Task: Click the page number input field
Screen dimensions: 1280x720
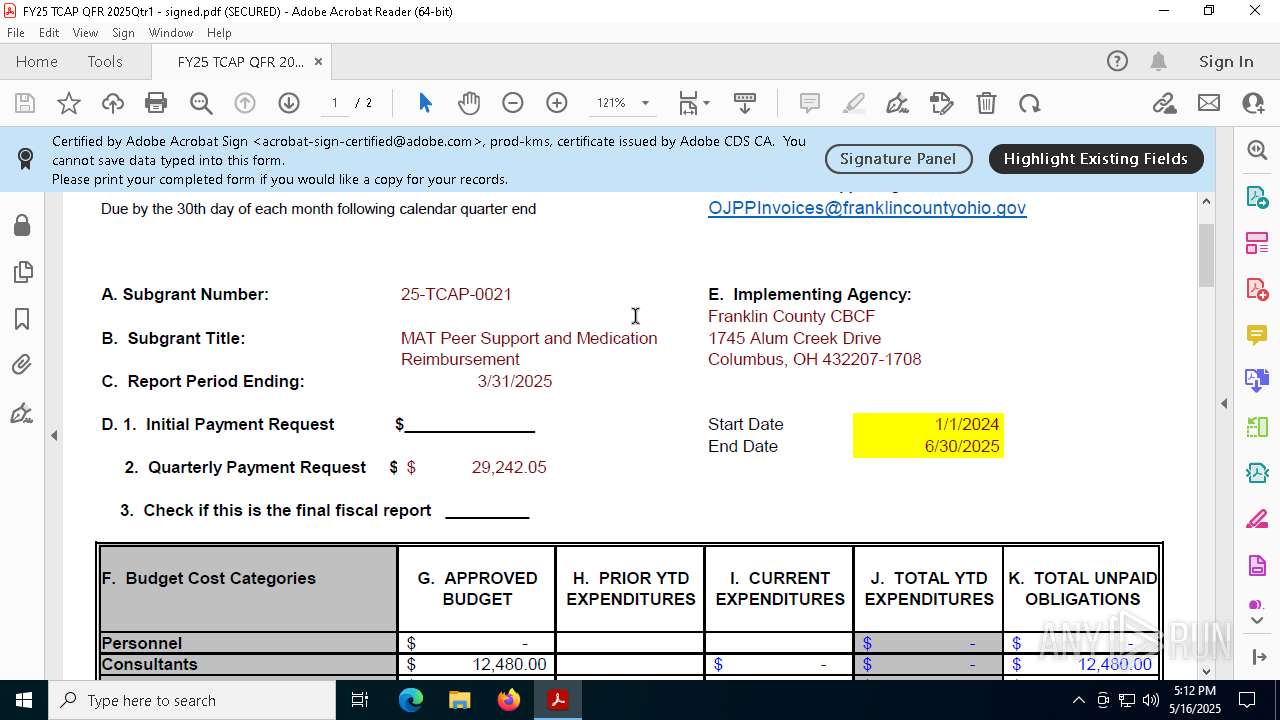Action: coord(335,103)
